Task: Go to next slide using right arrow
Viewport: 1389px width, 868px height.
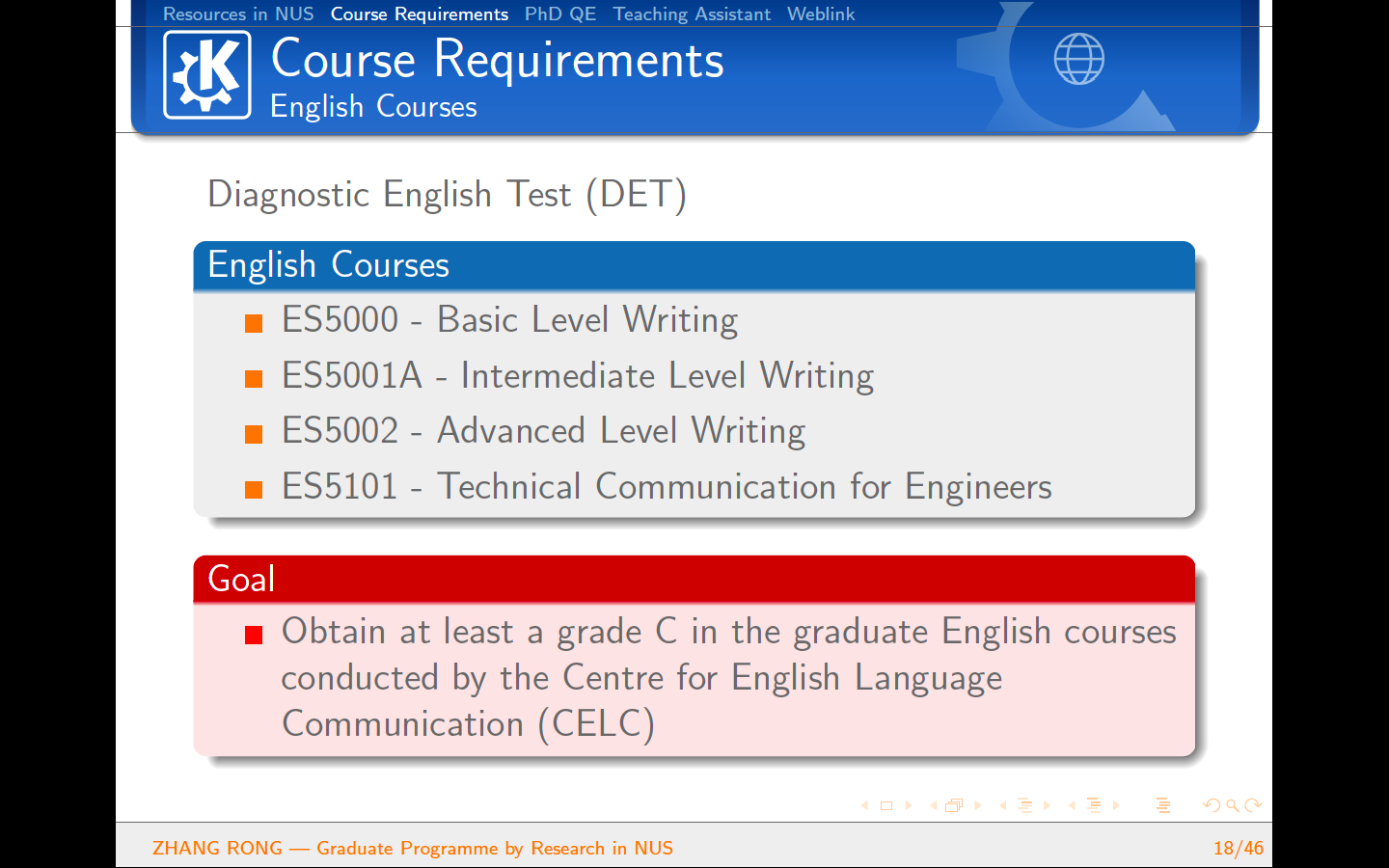Action: click(909, 805)
